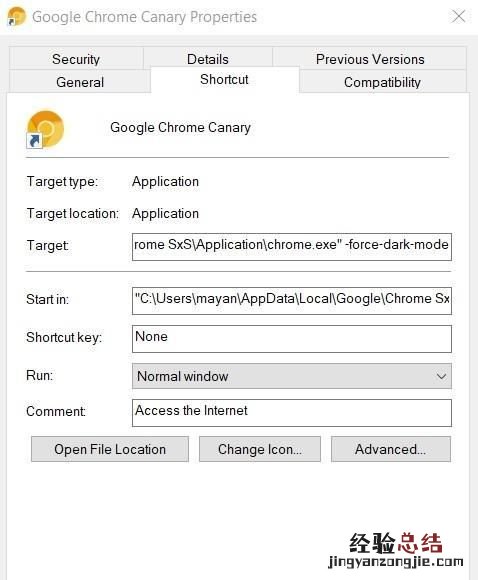Click the Change Icon button
Image resolution: width=478 pixels, height=580 pixels.
(260, 449)
